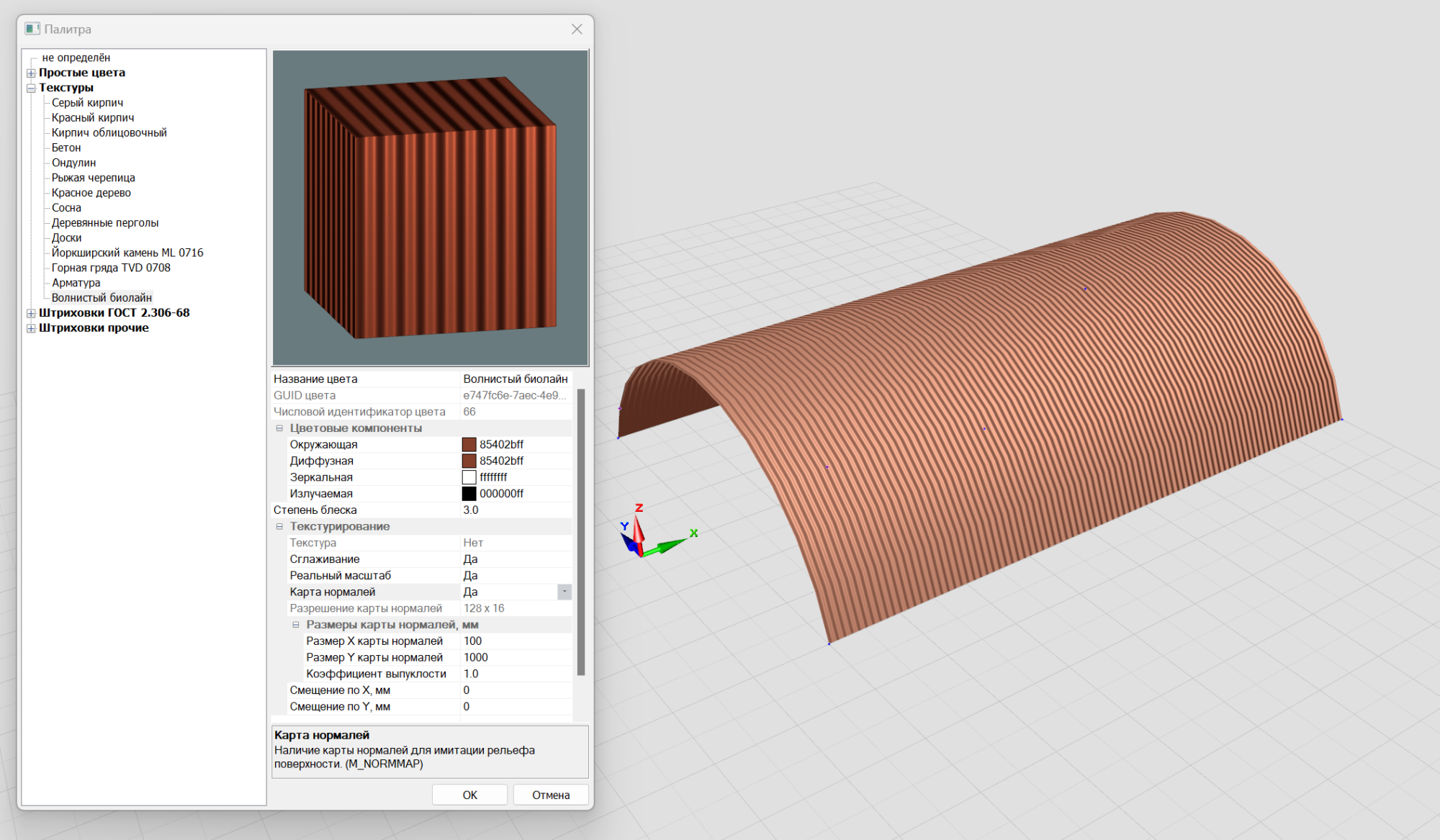Viewport: 1440px width, 840px height.
Task: Click the Палитра dialog title icon
Action: (32, 29)
